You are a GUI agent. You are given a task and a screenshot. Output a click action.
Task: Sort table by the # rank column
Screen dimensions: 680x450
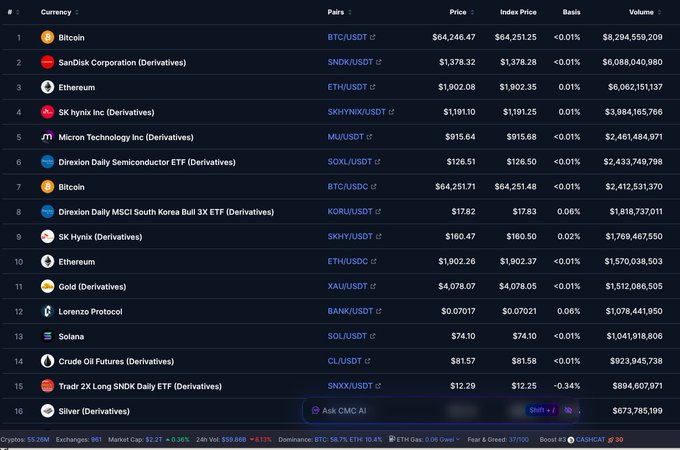[x=13, y=12]
